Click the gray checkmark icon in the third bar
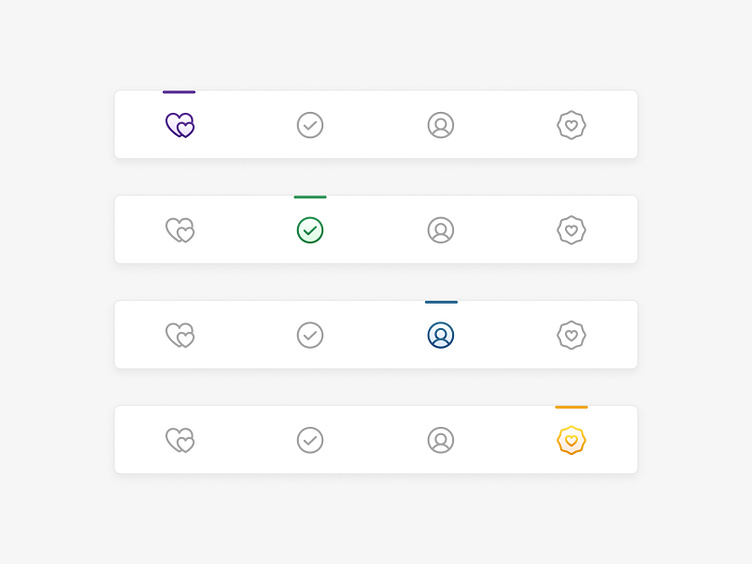The height and width of the screenshot is (564, 752). [310, 335]
